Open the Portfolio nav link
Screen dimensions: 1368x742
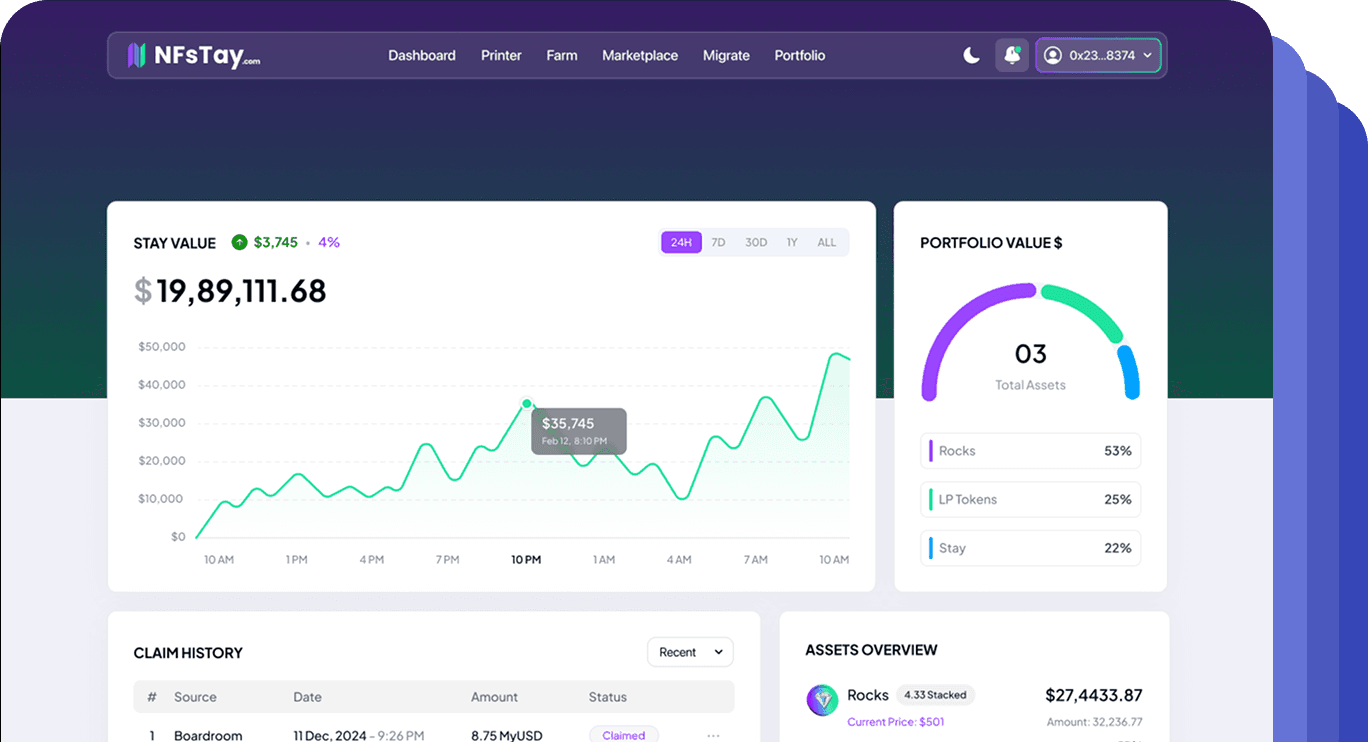tap(800, 56)
